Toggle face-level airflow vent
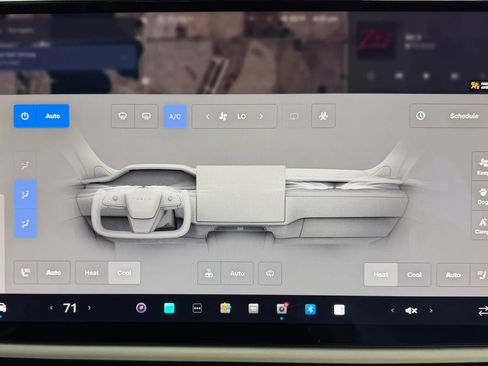Image resolution: width=488 pixels, height=366 pixels. [x=25, y=195]
